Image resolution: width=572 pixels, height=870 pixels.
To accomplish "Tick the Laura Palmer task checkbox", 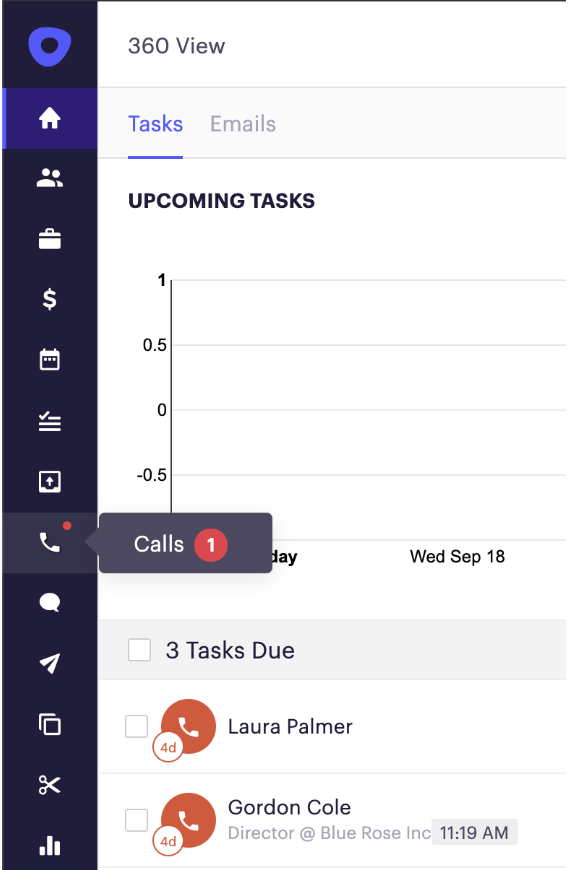I will tap(136, 726).
